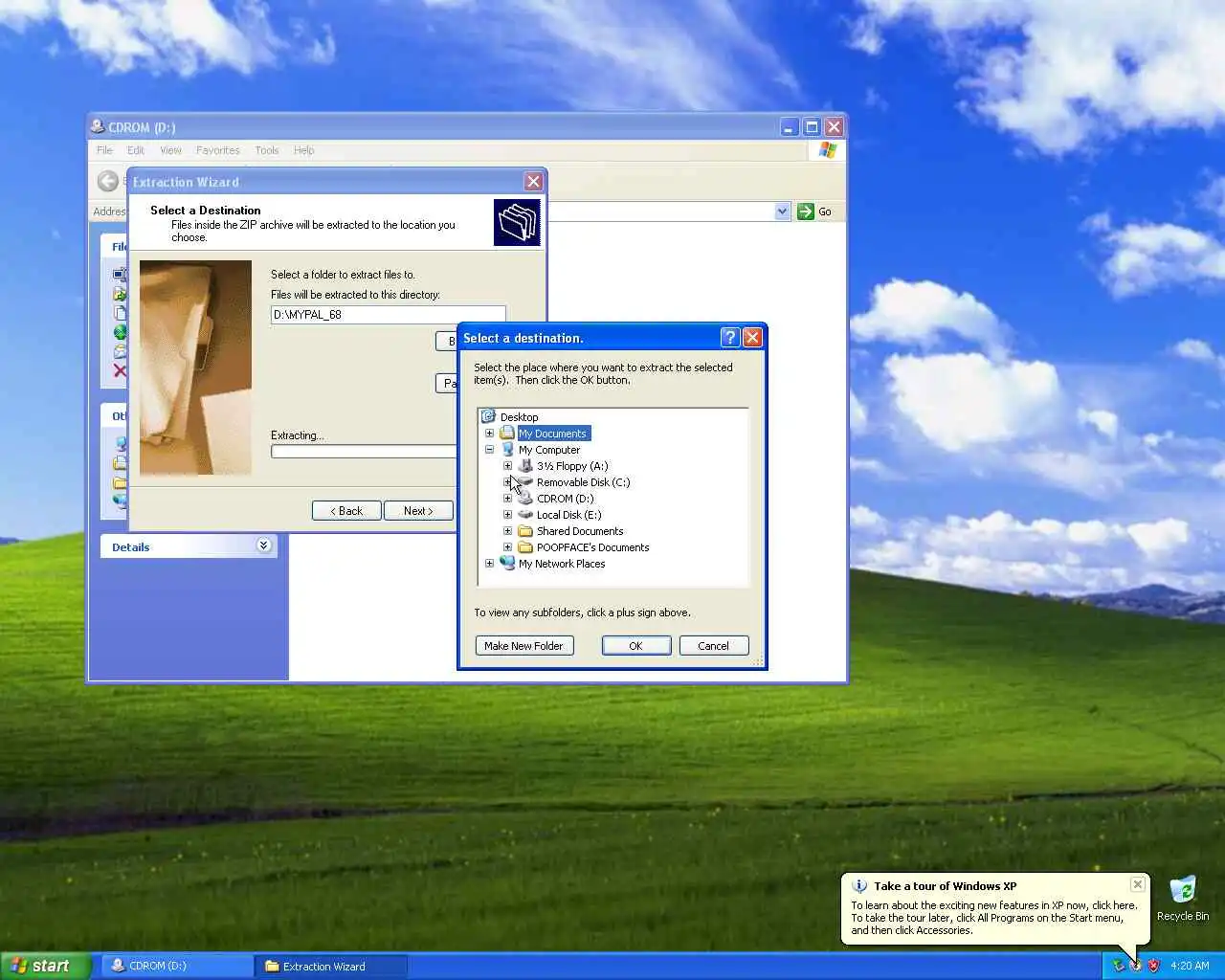Click the Back button in Extraction Wizard

346,510
